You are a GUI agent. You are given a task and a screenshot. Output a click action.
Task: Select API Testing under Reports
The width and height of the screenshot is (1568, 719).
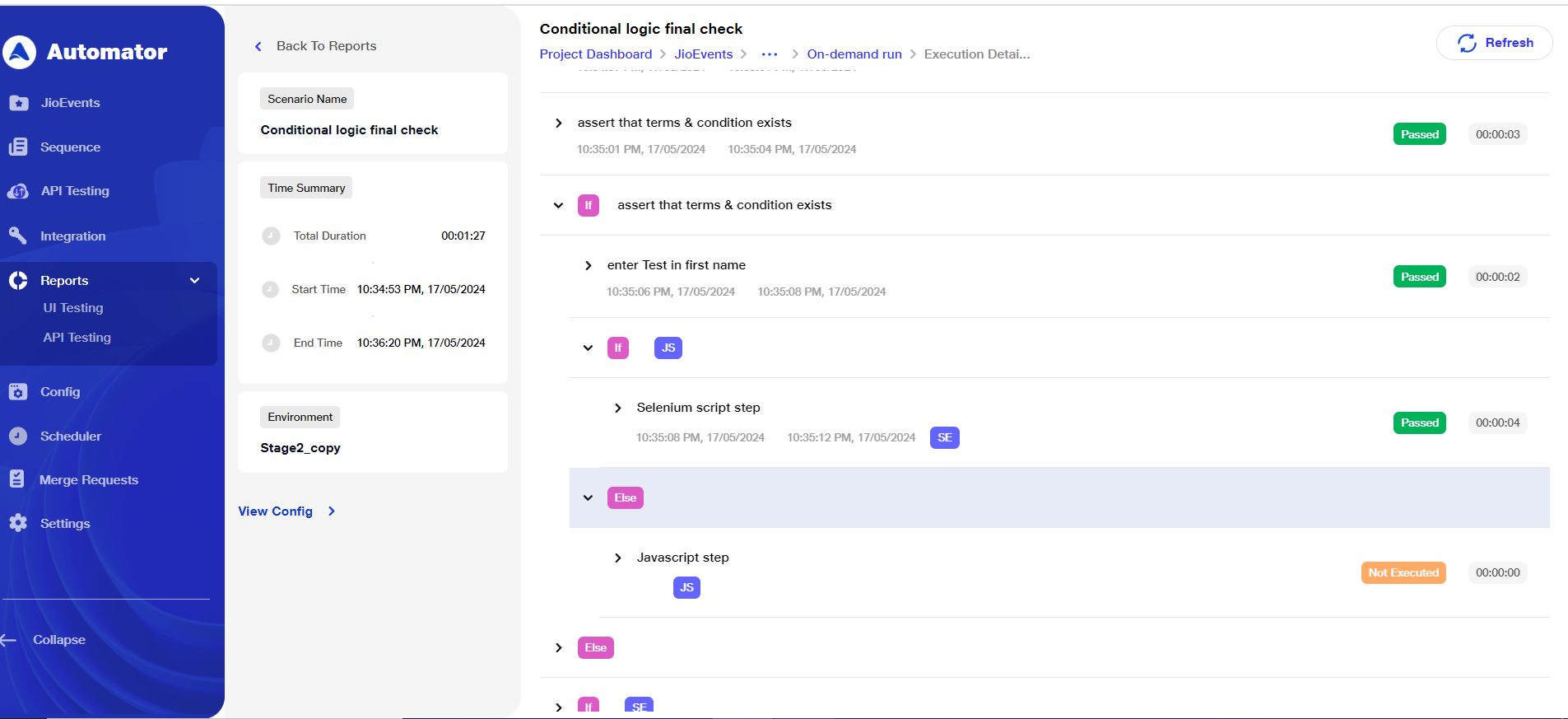click(77, 338)
